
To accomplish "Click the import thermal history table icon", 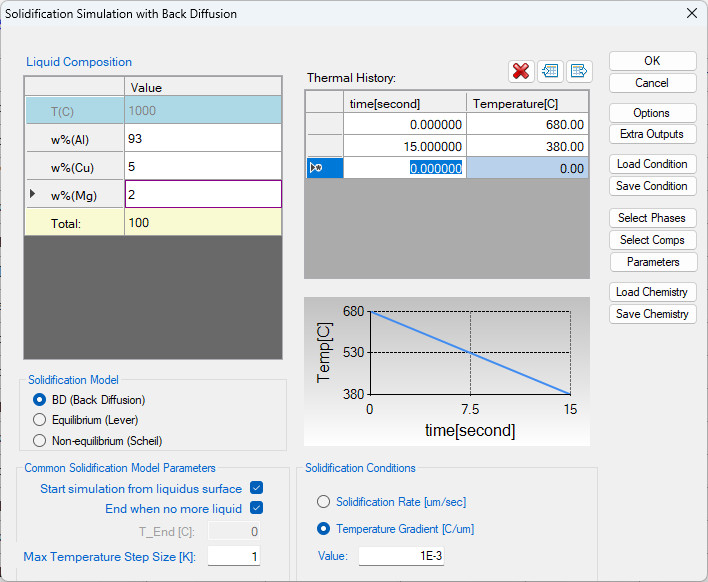I will click(549, 70).
